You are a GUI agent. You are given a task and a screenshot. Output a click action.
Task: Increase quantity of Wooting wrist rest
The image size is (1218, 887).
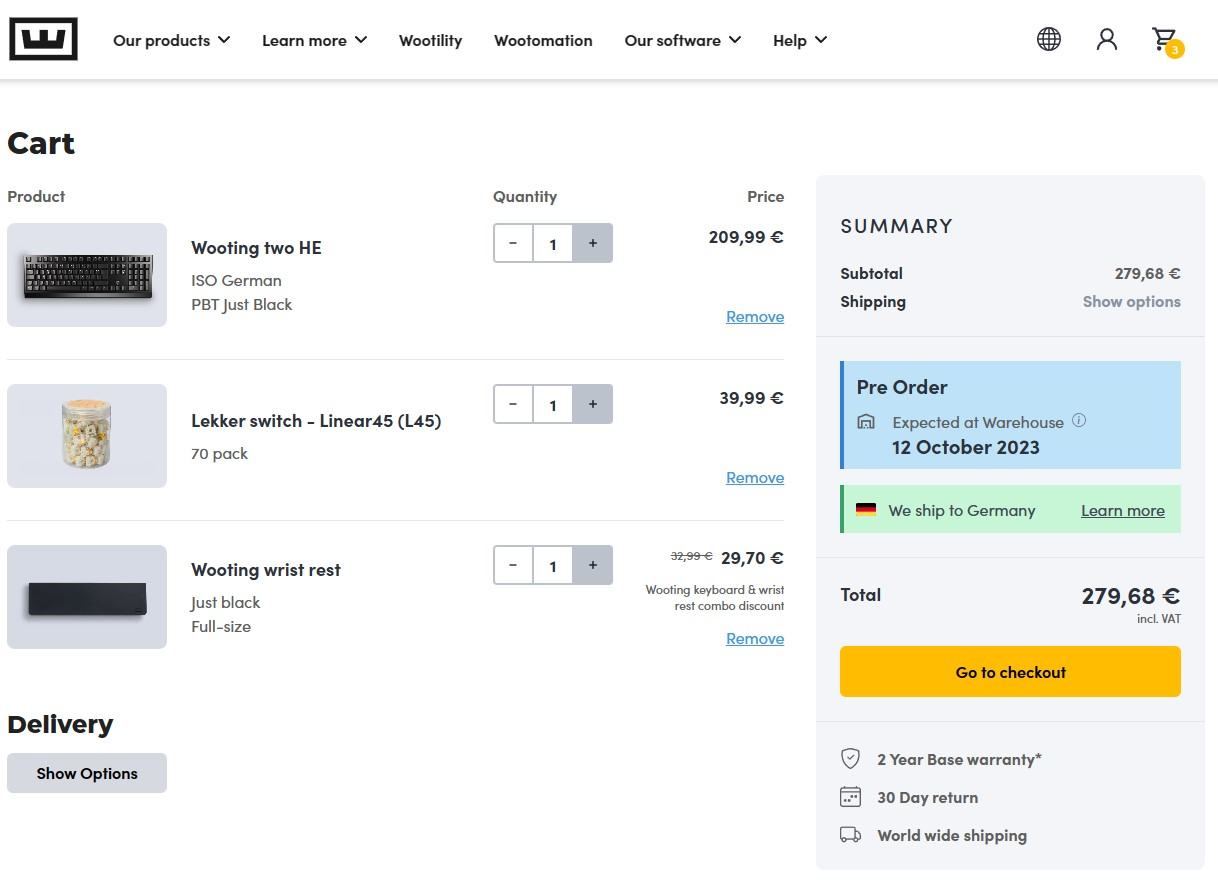pos(593,565)
